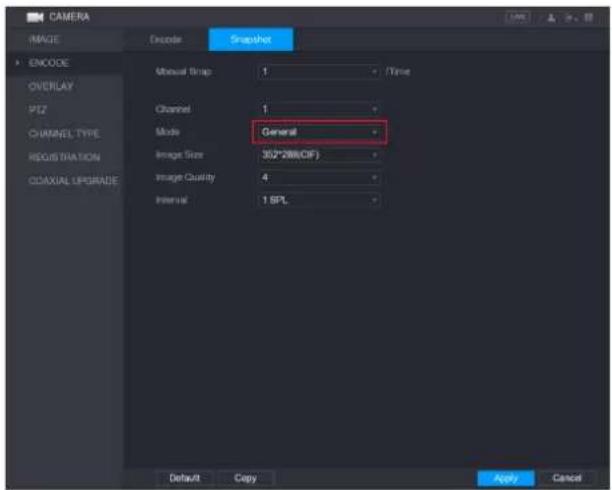Open the QR code icon in the header
The width and height of the screenshot is (612, 490).
click(x=588, y=18)
